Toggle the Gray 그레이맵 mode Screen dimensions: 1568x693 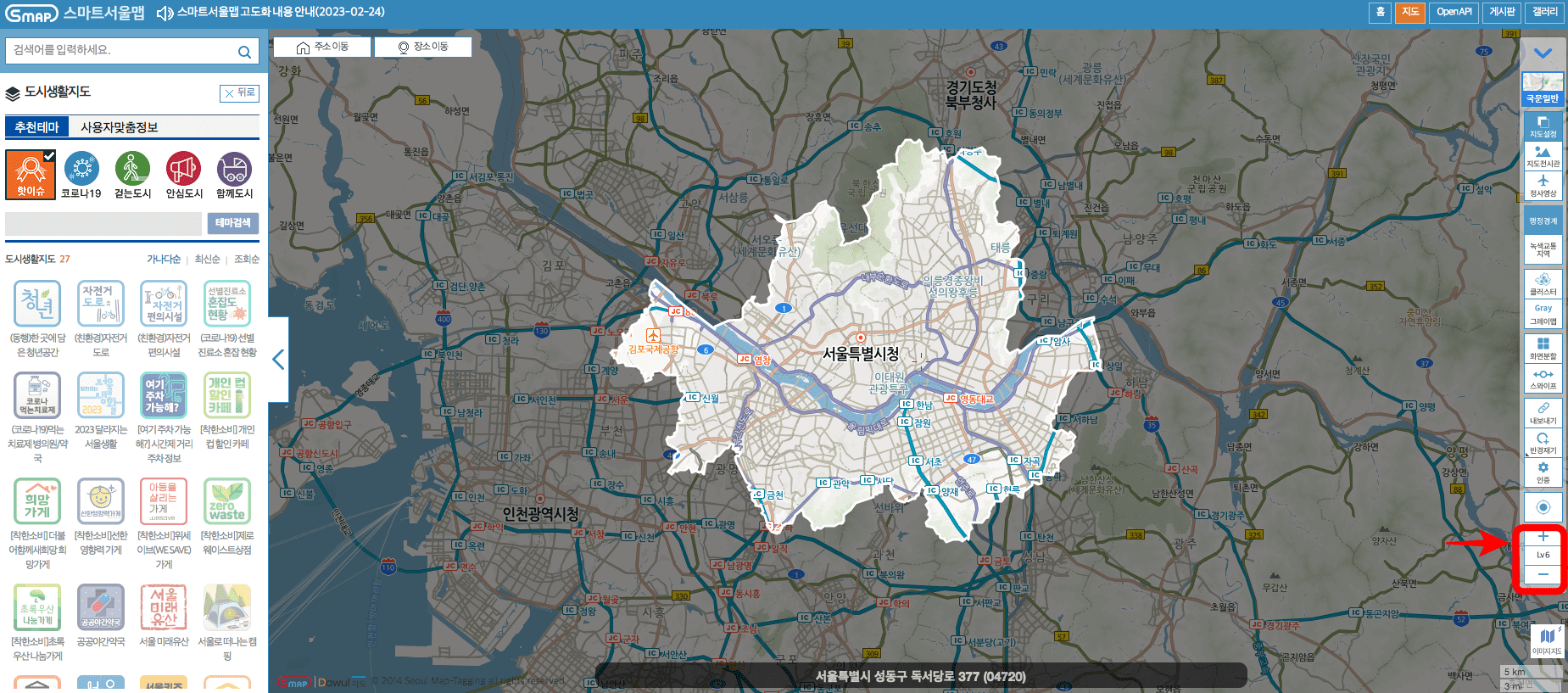click(x=1543, y=315)
